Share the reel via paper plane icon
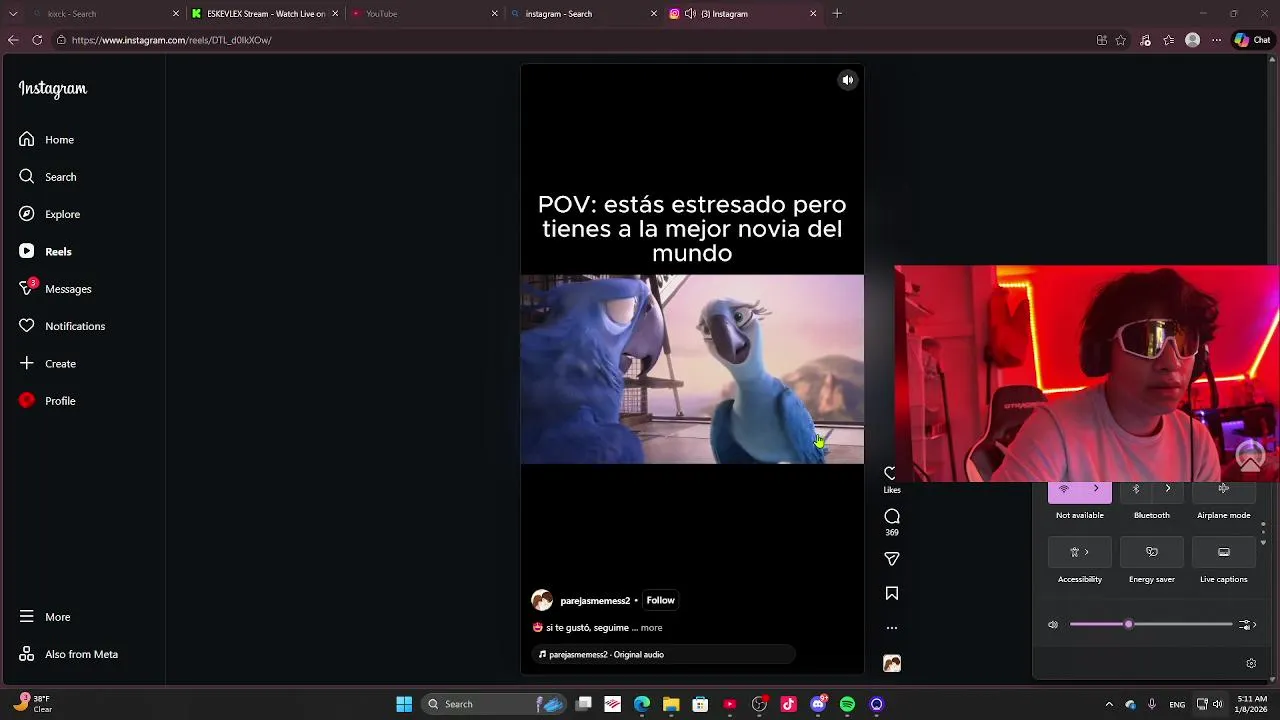1280x720 pixels. pyautogui.click(x=892, y=559)
